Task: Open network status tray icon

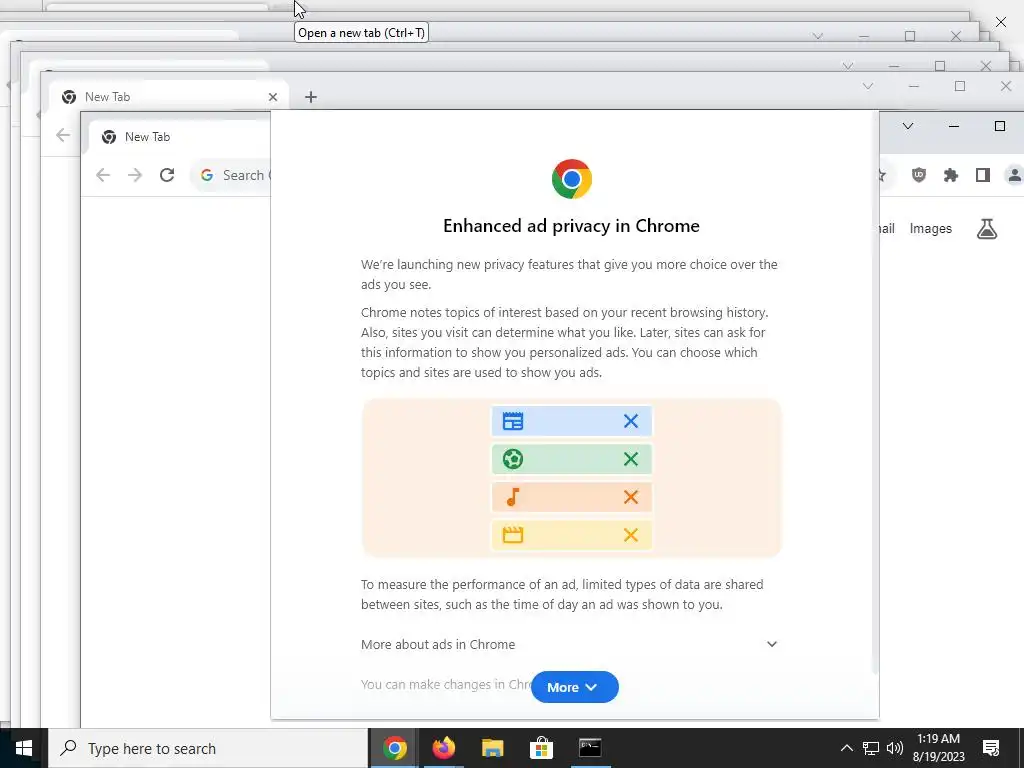Action: click(871, 748)
